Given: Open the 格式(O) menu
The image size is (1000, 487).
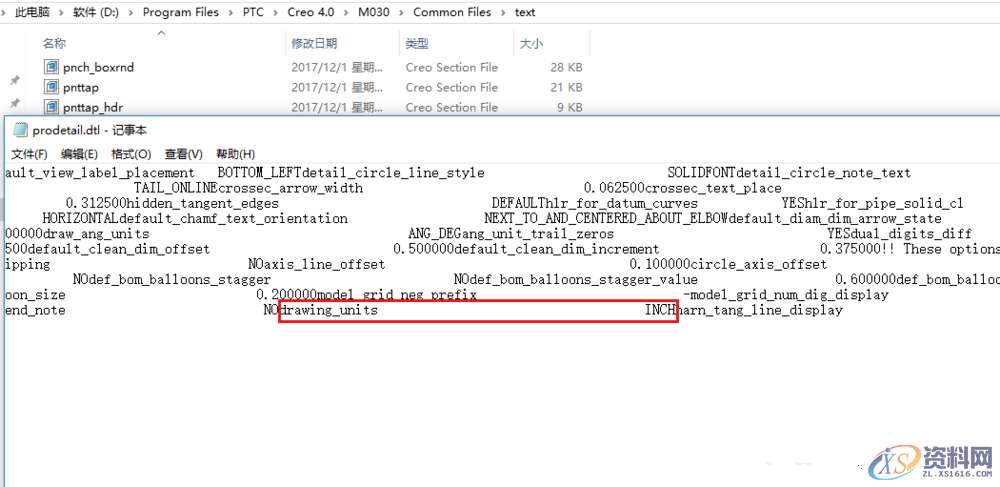Looking at the screenshot, I should (x=130, y=154).
